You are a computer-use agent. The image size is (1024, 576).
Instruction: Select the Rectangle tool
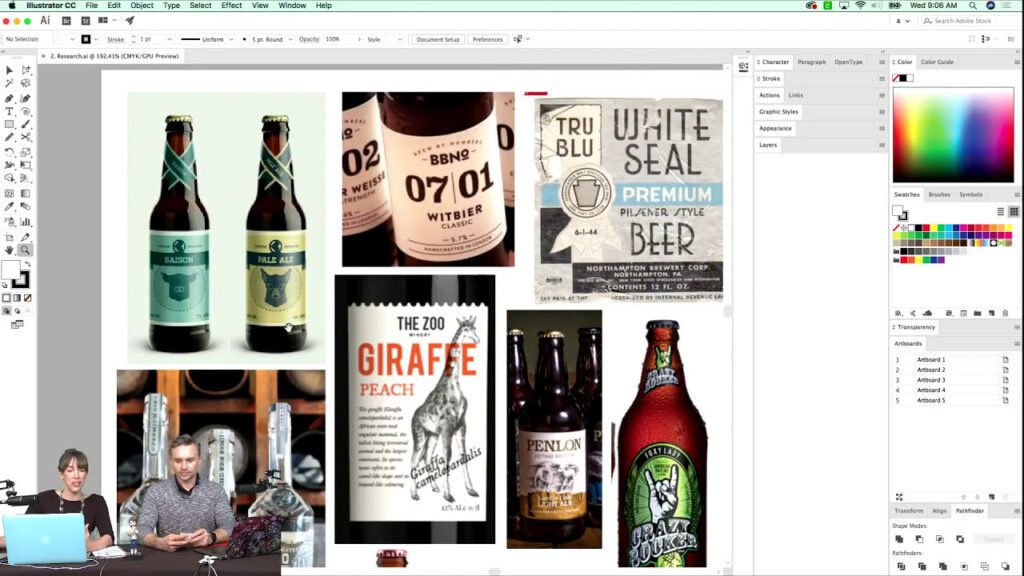9,124
